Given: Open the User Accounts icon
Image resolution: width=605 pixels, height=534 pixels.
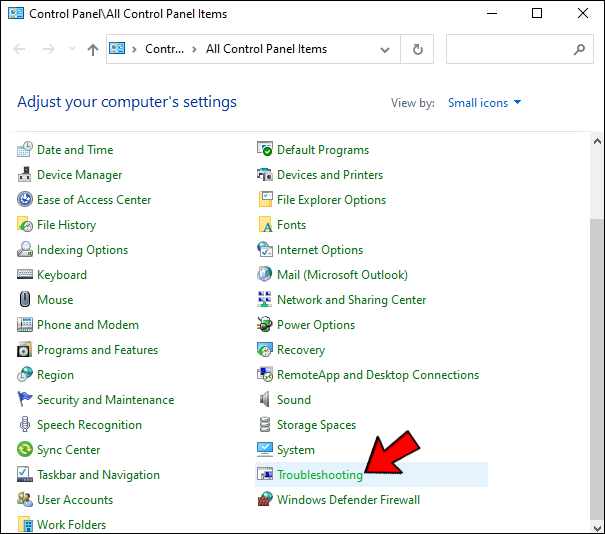Looking at the screenshot, I should tap(25, 500).
